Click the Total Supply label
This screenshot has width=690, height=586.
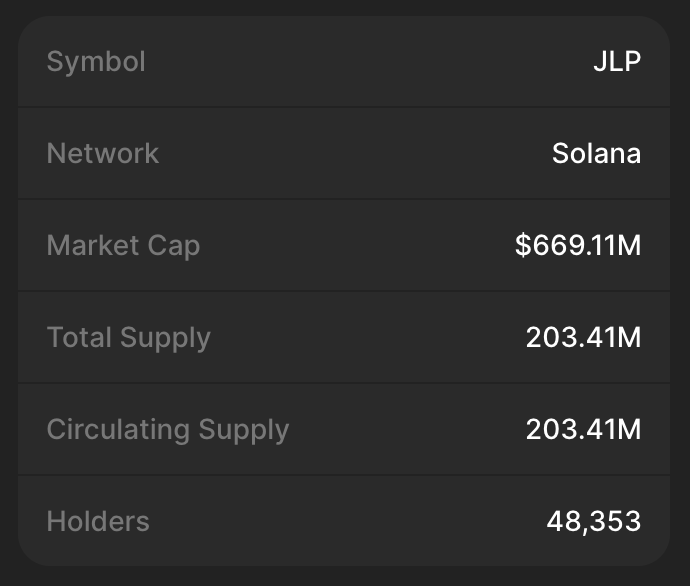[129, 338]
